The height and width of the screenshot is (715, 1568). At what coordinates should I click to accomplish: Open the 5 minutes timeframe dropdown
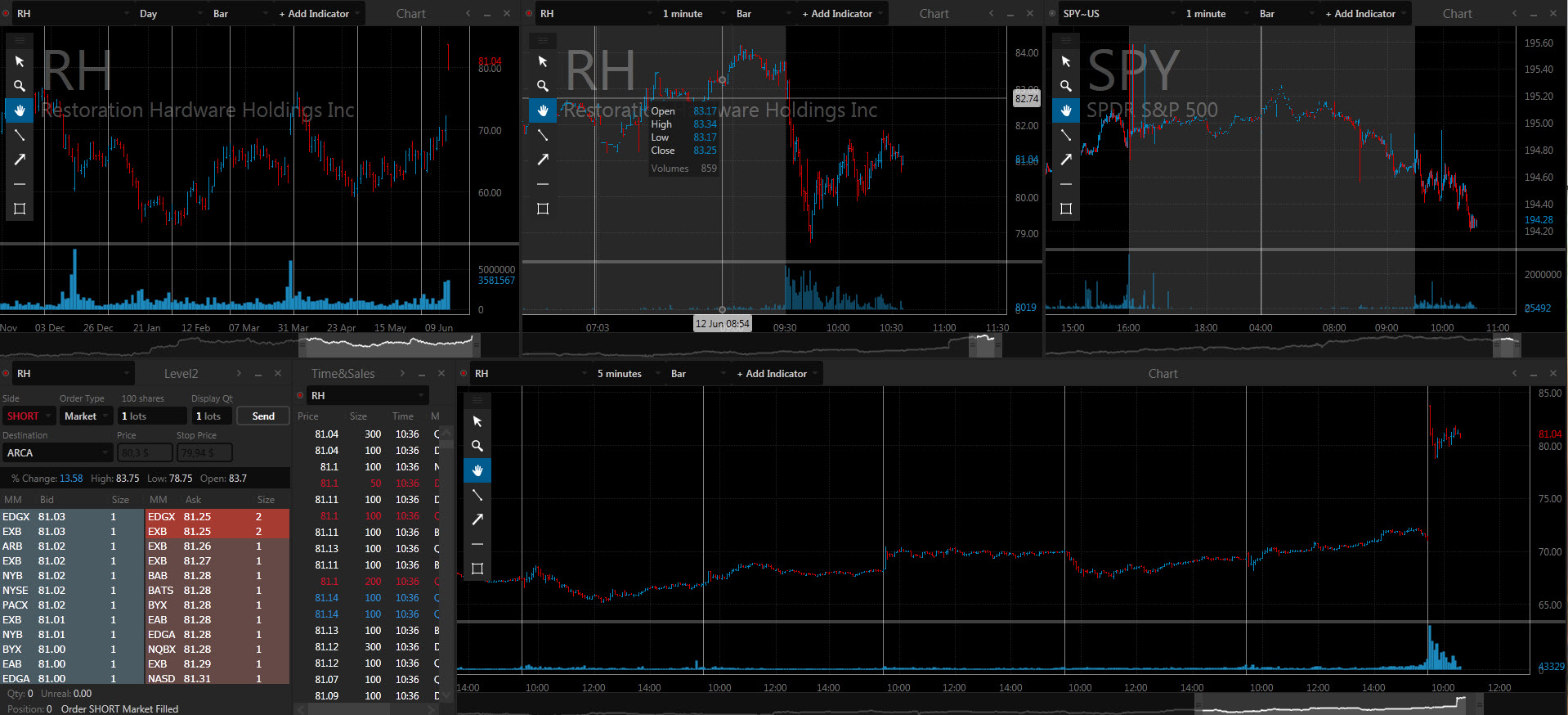coord(628,374)
